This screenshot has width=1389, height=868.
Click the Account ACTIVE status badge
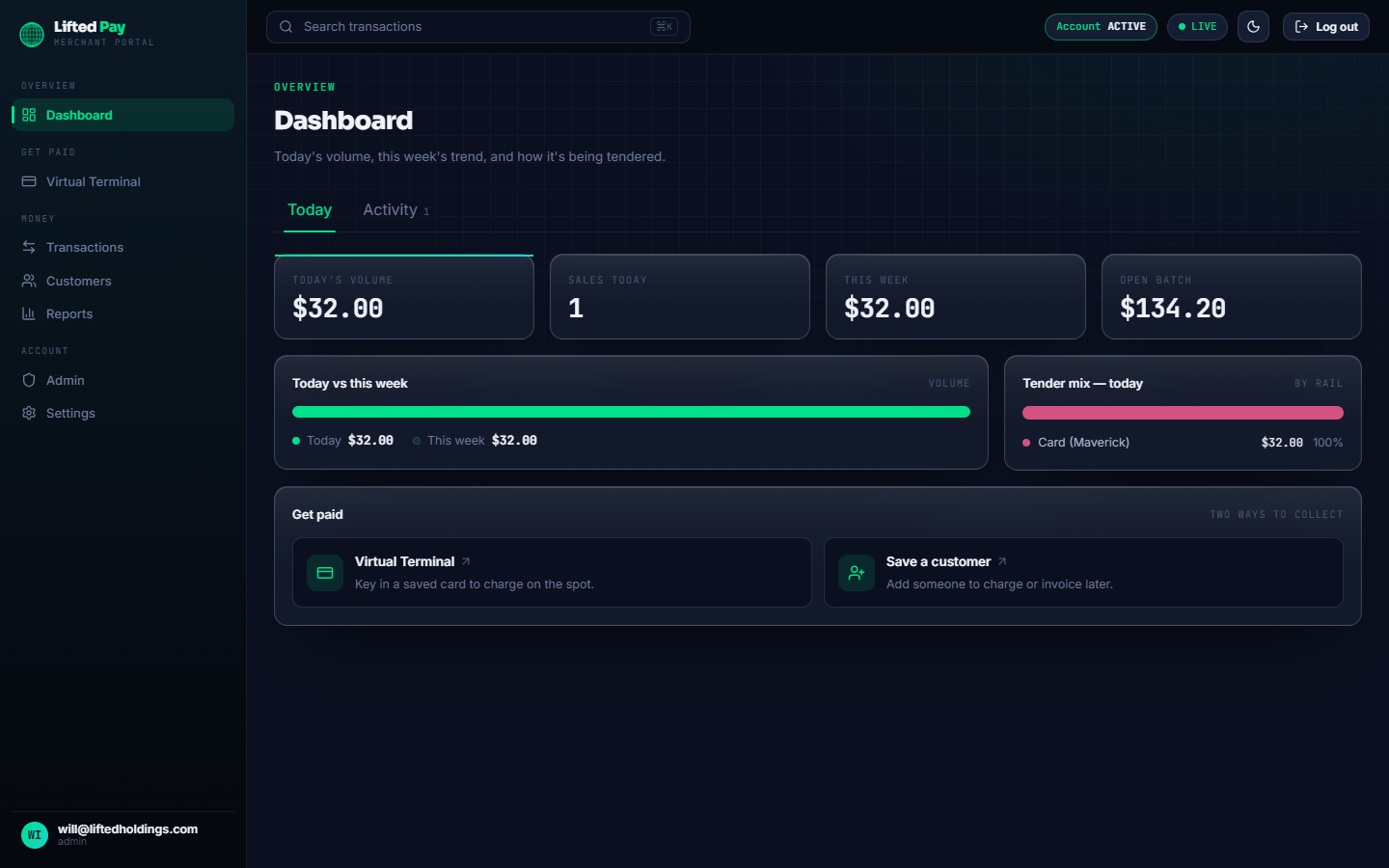[1101, 27]
